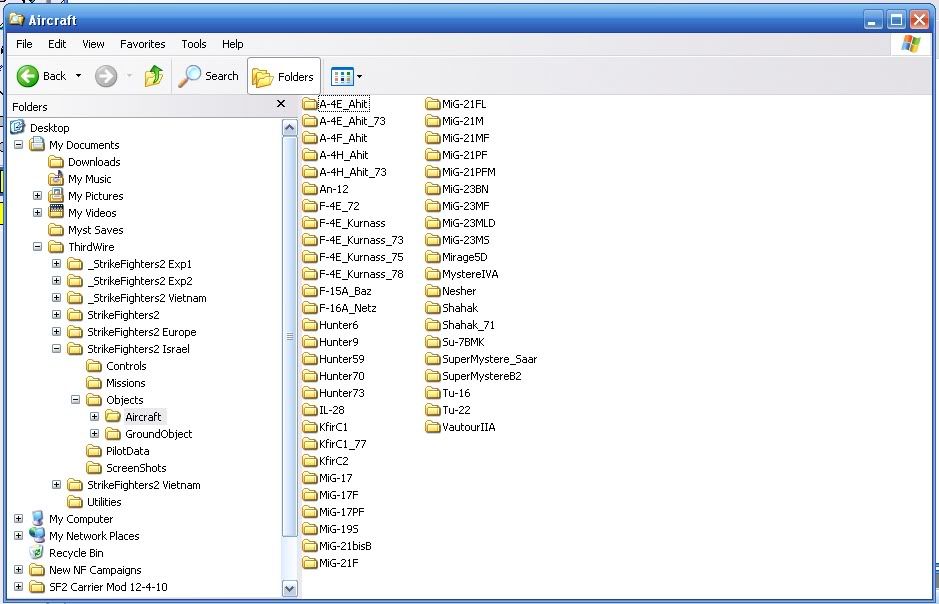Expand the GroundObject tree node
This screenshot has width=939, height=604.
pos(95,433)
